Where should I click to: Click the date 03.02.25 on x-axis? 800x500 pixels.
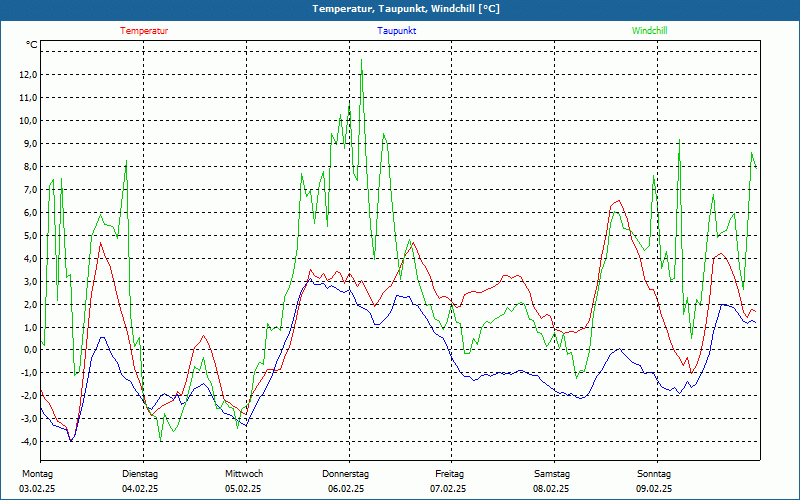pos(38,489)
